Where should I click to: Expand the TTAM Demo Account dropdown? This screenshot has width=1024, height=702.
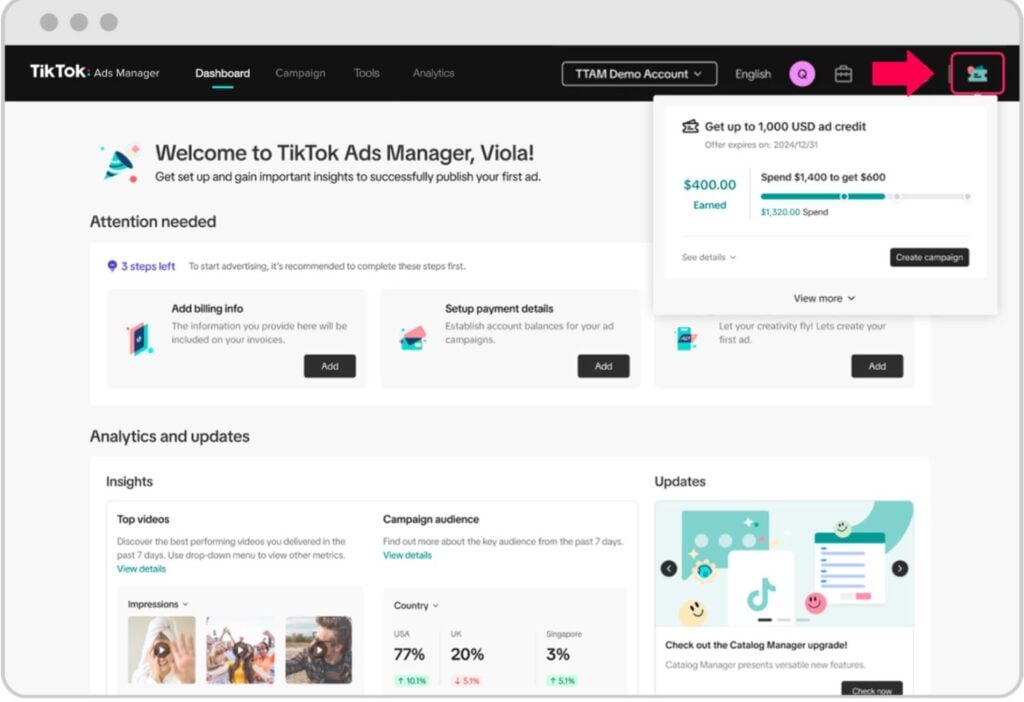tap(639, 74)
